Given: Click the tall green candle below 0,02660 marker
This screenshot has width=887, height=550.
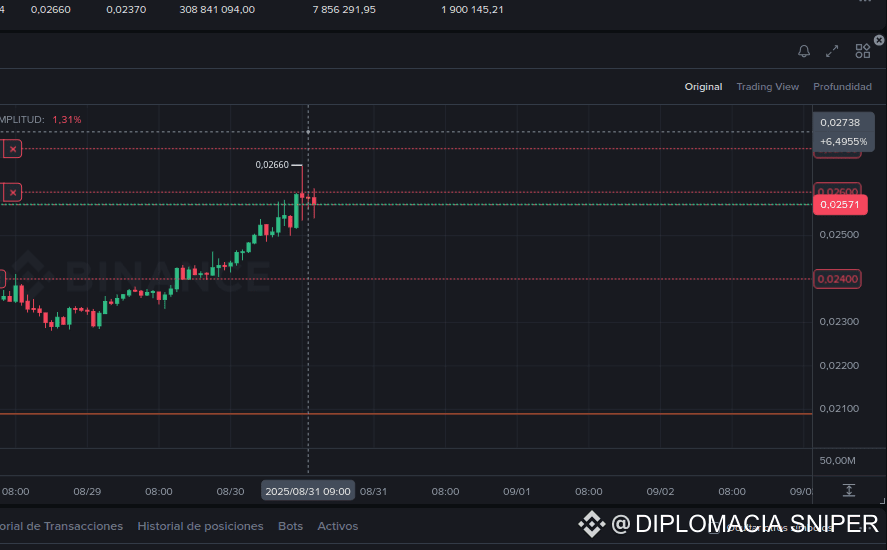Looking at the screenshot, I should (296, 211).
